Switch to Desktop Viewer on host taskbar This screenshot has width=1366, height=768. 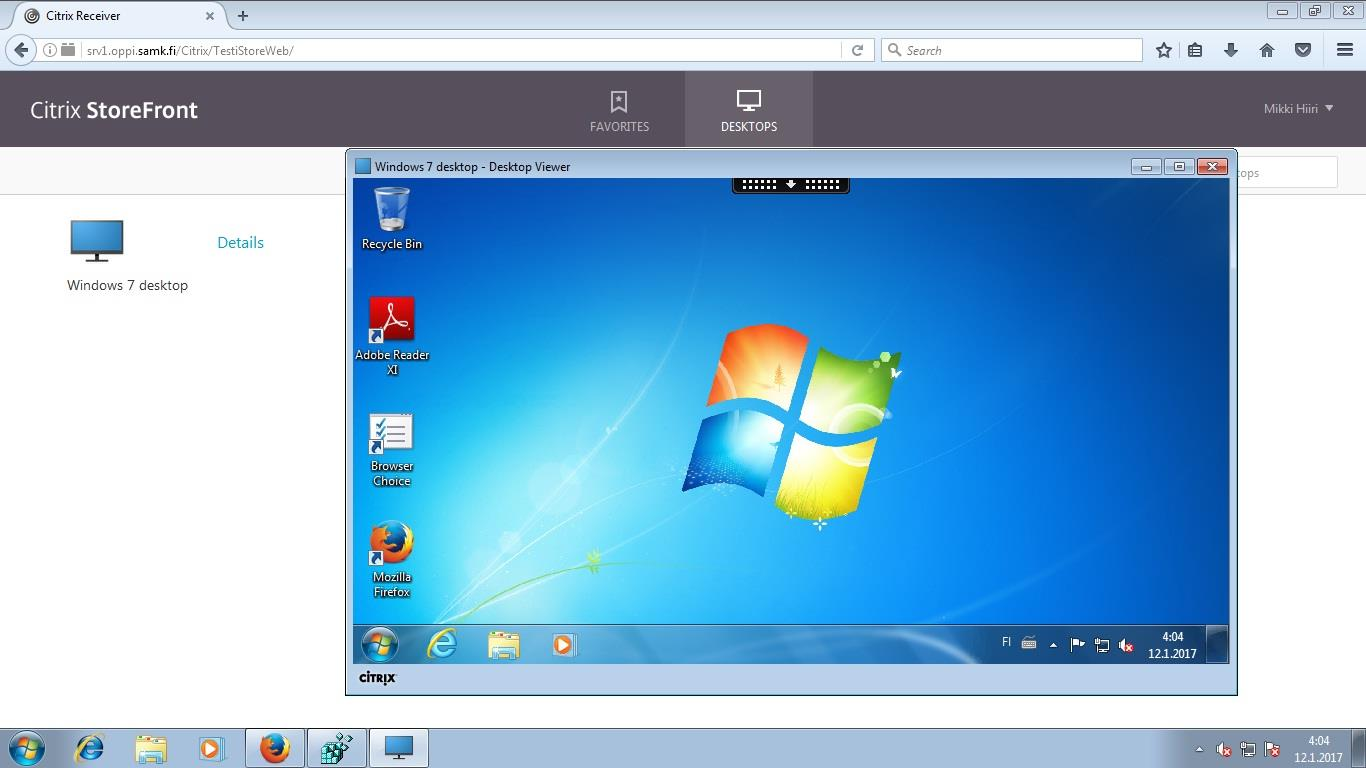point(399,748)
